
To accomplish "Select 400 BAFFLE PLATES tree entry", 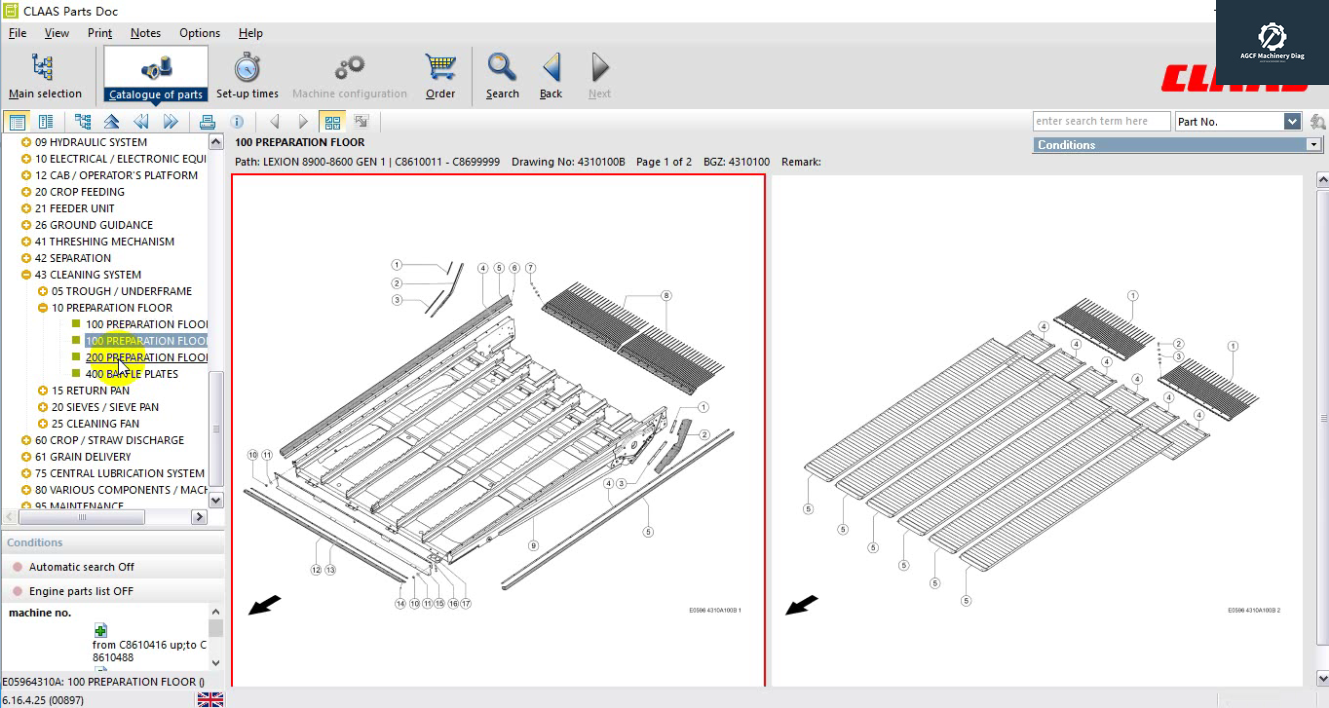I will pyautogui.click(x=131, y=374).
